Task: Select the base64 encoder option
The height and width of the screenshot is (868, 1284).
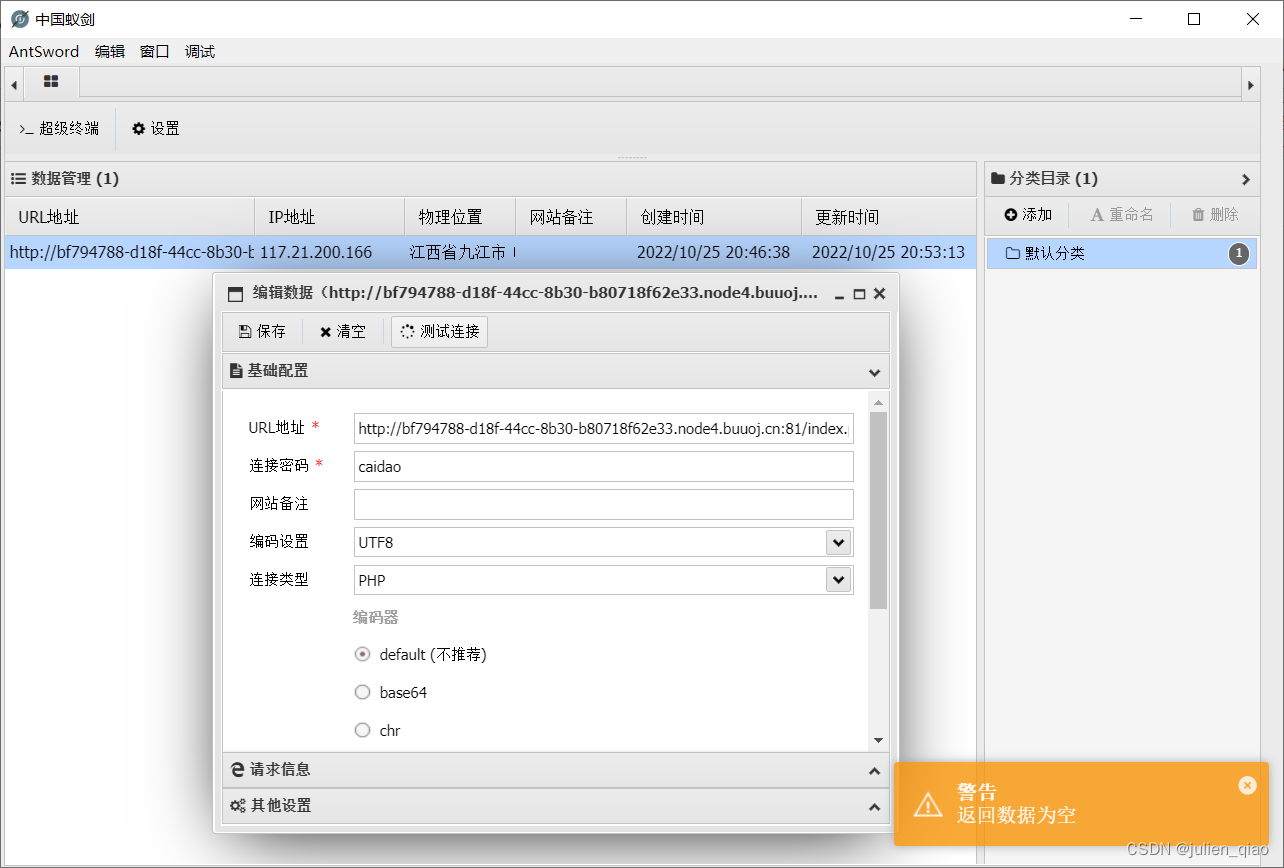Action: pyautogui.click(x=363, y=692)
